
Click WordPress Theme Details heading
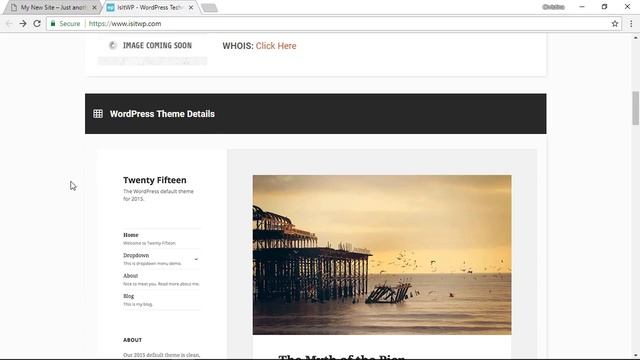[162, 114]
